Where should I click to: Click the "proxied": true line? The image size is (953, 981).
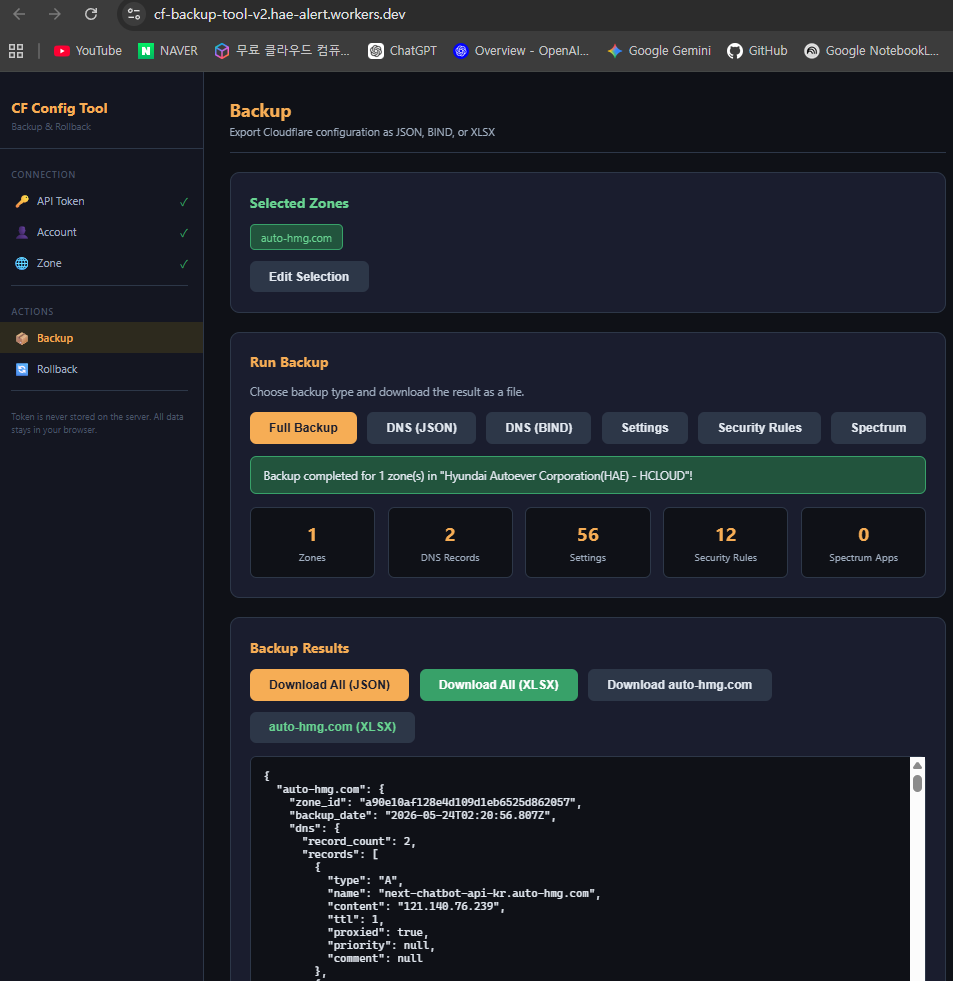coord(378,932)
